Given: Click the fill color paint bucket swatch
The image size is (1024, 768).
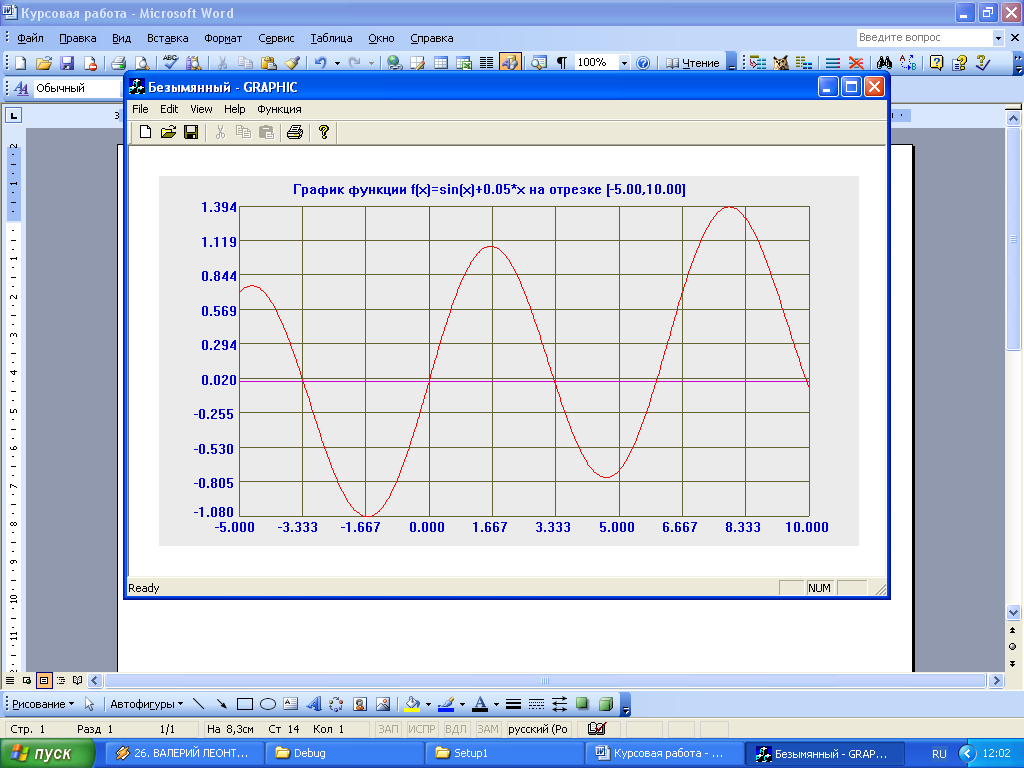Looking at the screenshot, I should 411,703.
